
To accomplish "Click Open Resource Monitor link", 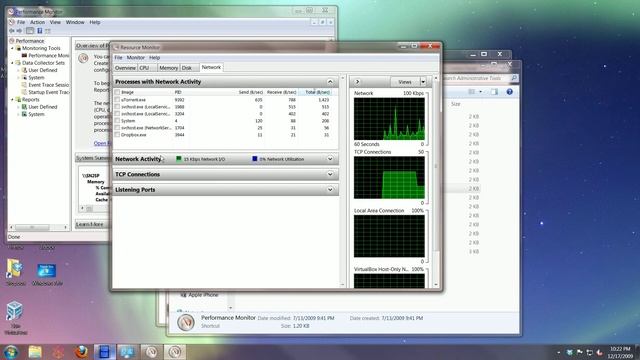I will [x=102, y=143].
